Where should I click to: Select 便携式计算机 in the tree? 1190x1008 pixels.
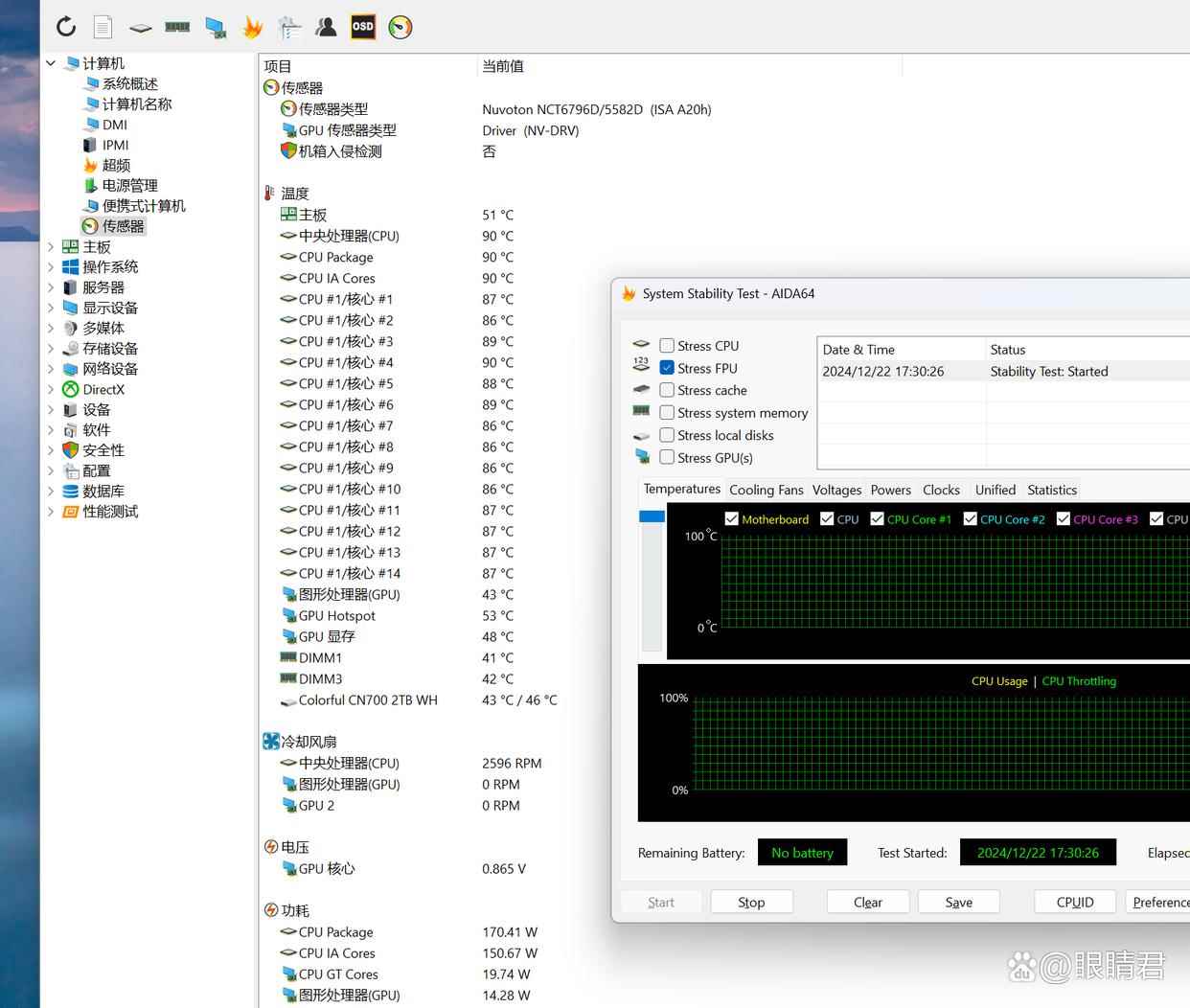click(x=144, y=206)
